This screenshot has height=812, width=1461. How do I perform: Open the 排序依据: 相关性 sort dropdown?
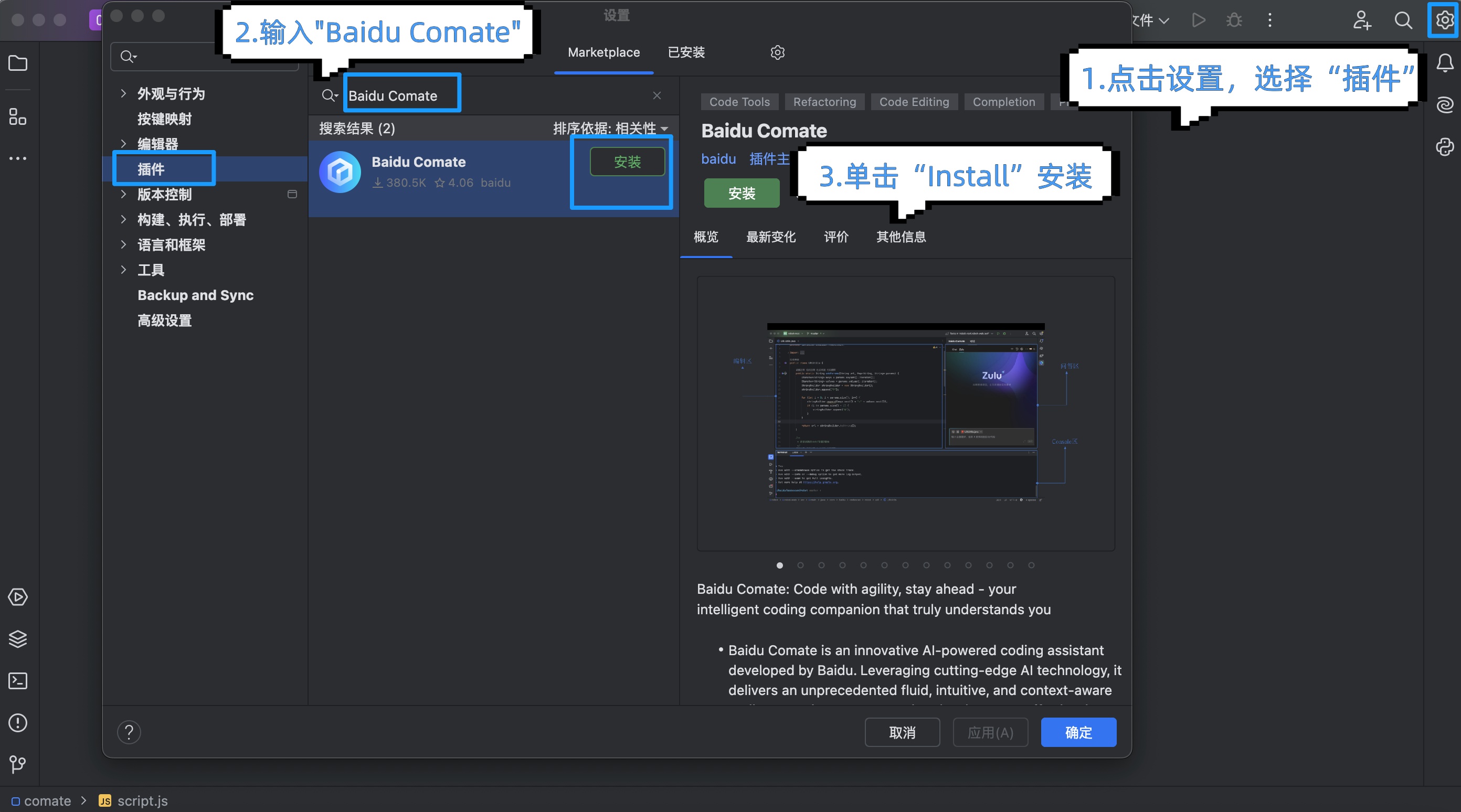coord(610,128)
